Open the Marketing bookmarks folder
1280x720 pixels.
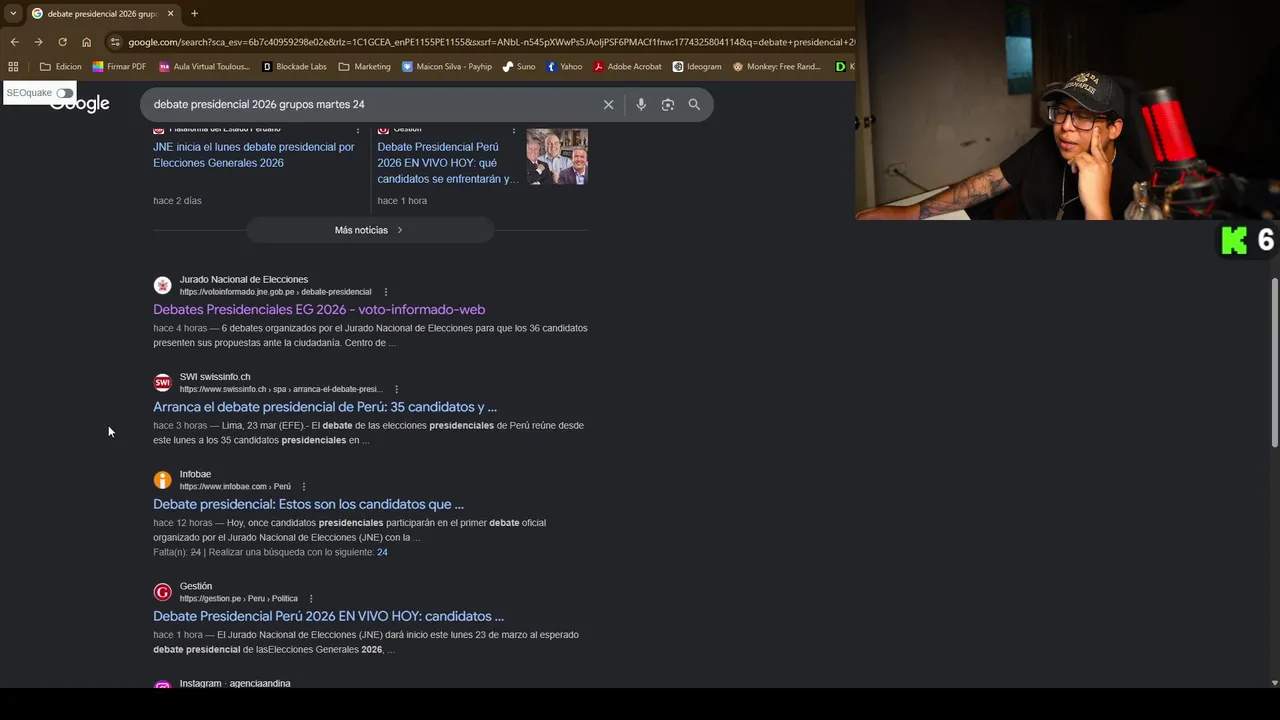tap(365, 67)
